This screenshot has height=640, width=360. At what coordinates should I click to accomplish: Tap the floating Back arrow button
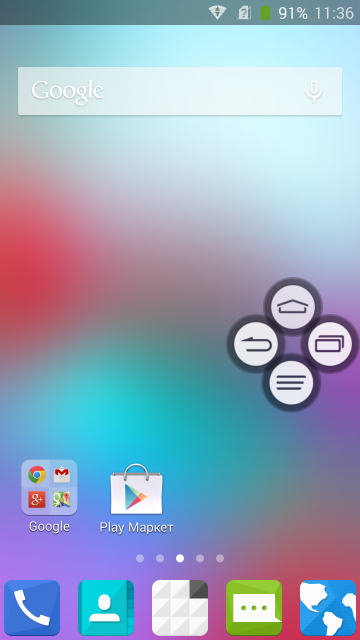[x=256, y=344]
